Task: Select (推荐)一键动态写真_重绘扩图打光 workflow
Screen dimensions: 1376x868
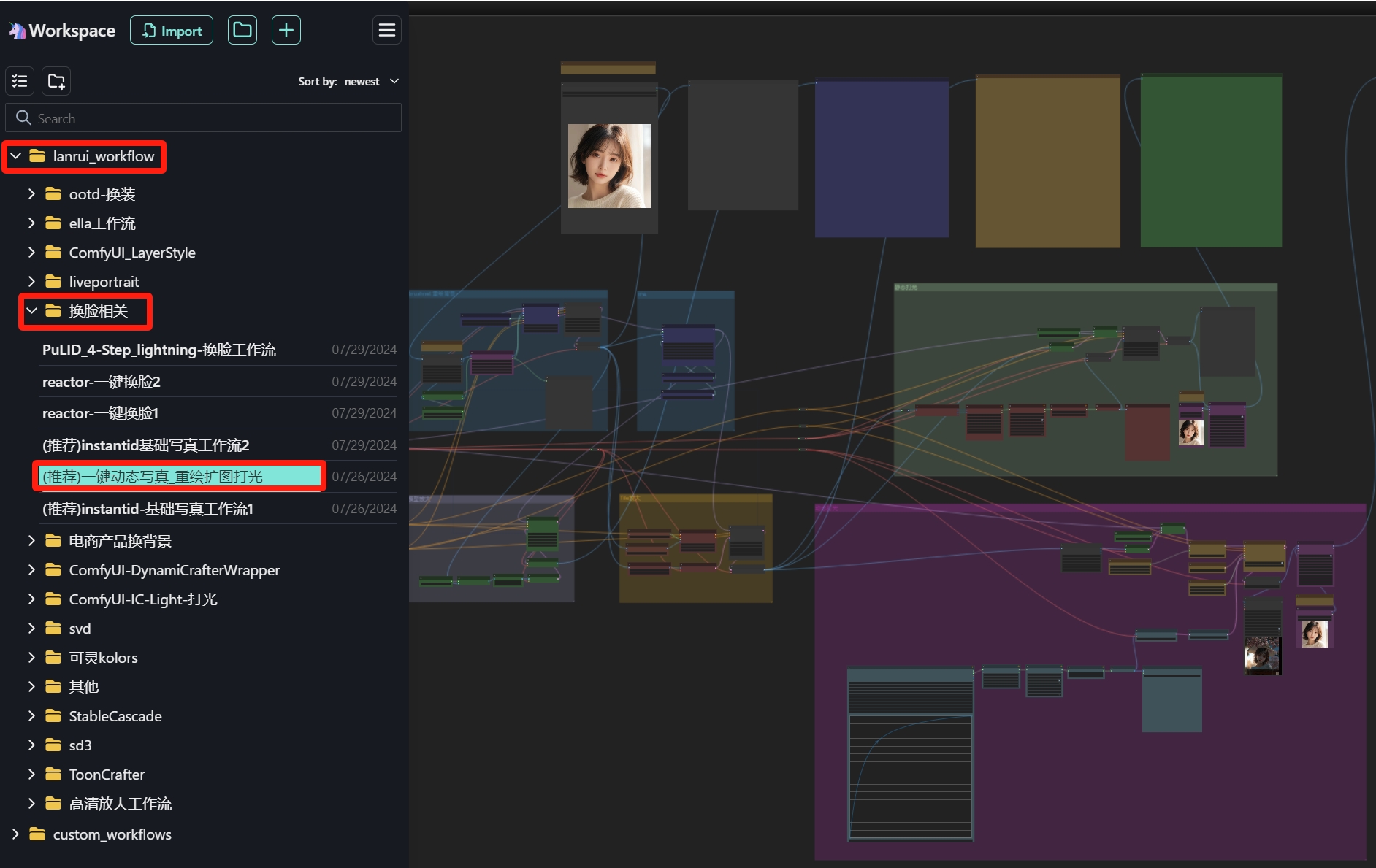Action: click(x=180, y=477)
